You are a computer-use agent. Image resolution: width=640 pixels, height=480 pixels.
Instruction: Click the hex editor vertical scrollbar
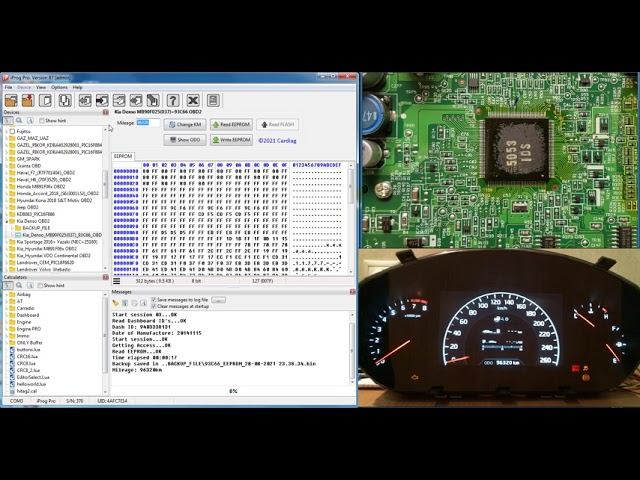click(350, 217)
